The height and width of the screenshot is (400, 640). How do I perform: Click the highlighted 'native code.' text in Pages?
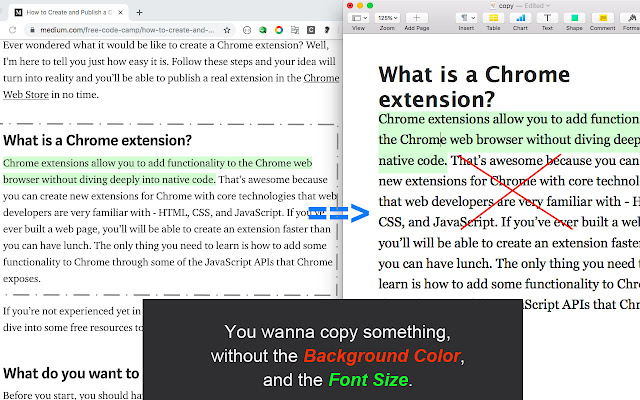pos(413,160)
